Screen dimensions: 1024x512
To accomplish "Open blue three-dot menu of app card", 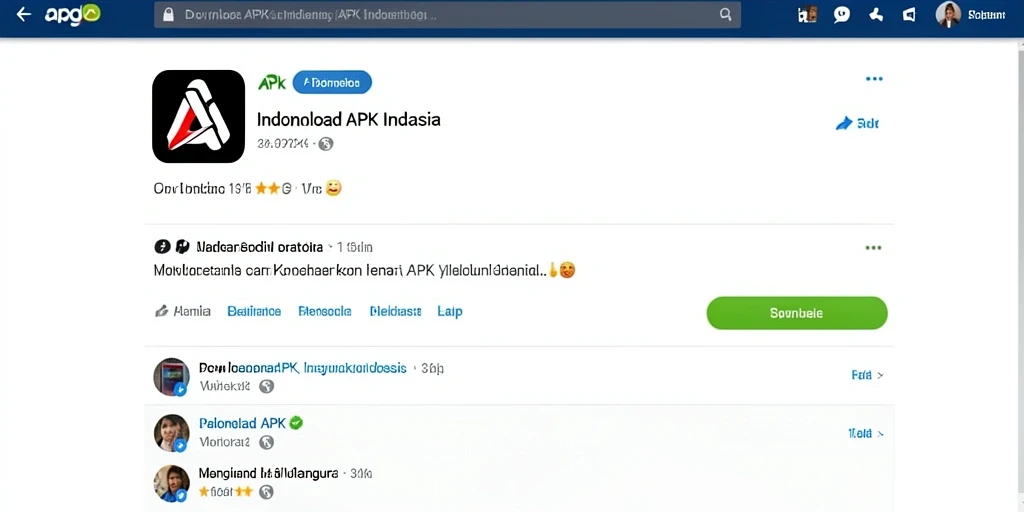I will point(874,79).
